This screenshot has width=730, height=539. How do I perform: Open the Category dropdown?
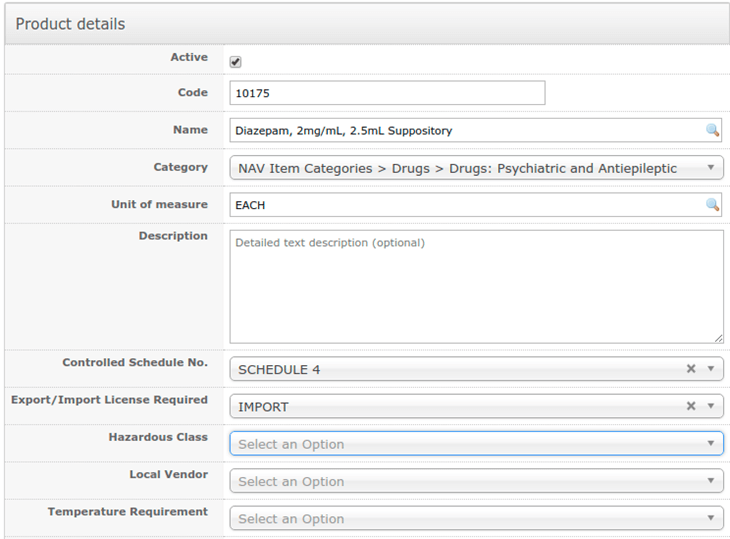coord(476,168)
